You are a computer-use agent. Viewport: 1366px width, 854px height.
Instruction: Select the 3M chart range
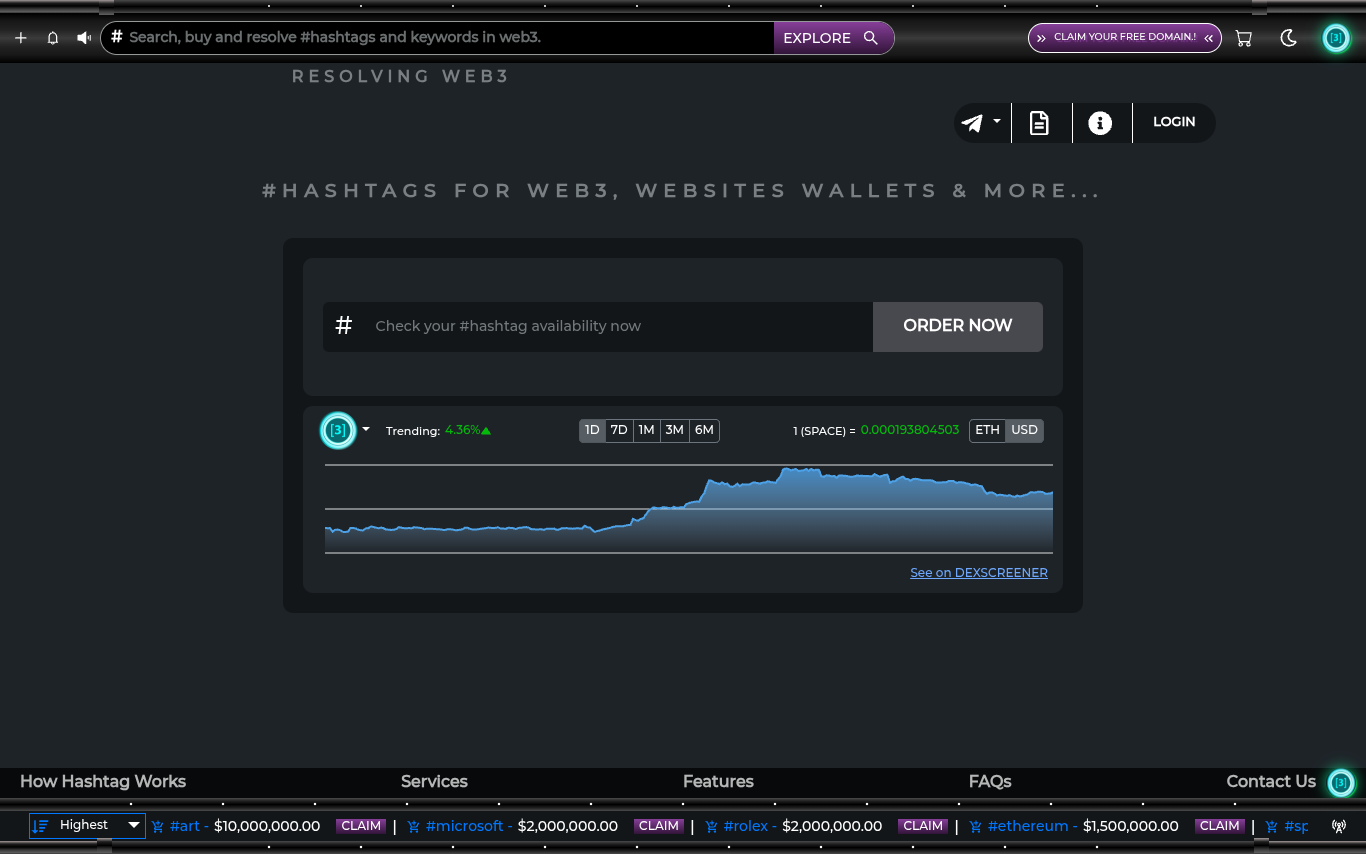pyautogui.click(x=674, y=430)
